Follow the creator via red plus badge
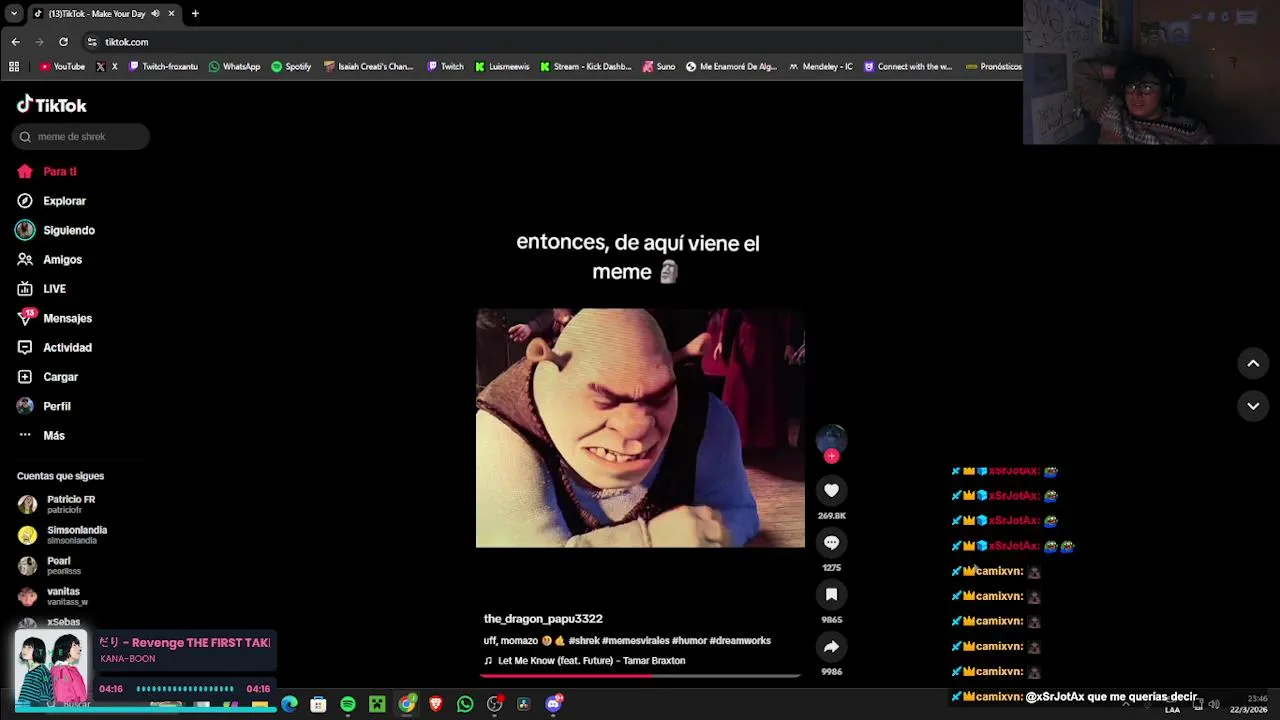Viewport: 1280px width, 720px height. [831, 456]
